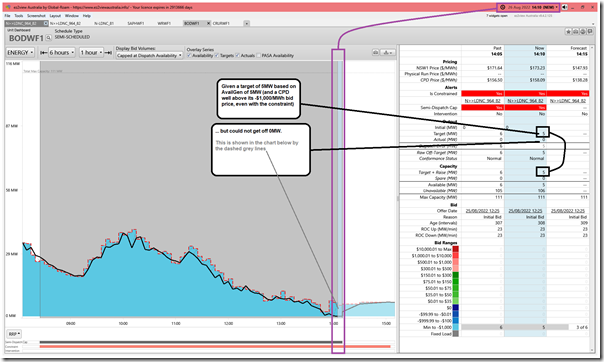The width and height of the screenshot is (604, 362).
Task: Click the comment bubble icon in widget header
Action: point(590,32)
